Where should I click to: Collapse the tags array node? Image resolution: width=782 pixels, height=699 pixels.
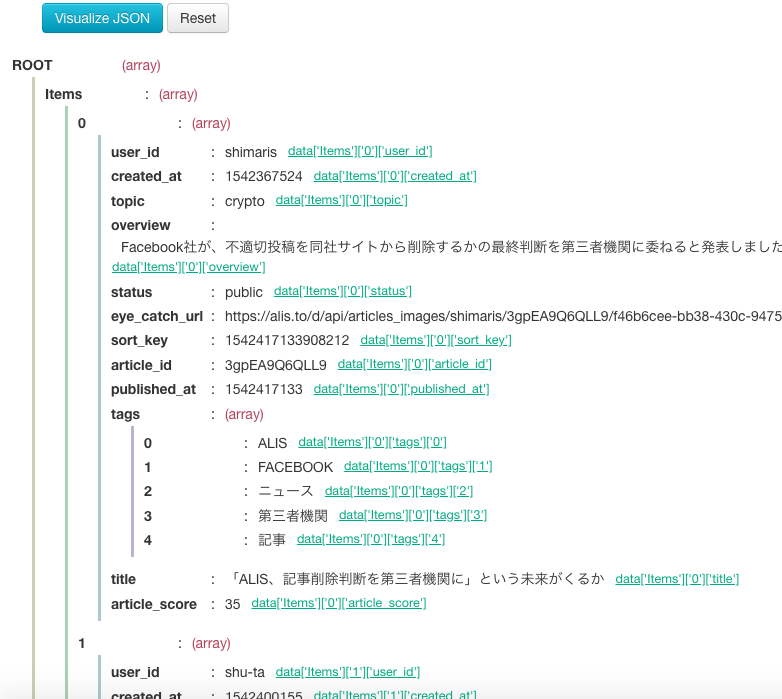(x=125, y=414)
